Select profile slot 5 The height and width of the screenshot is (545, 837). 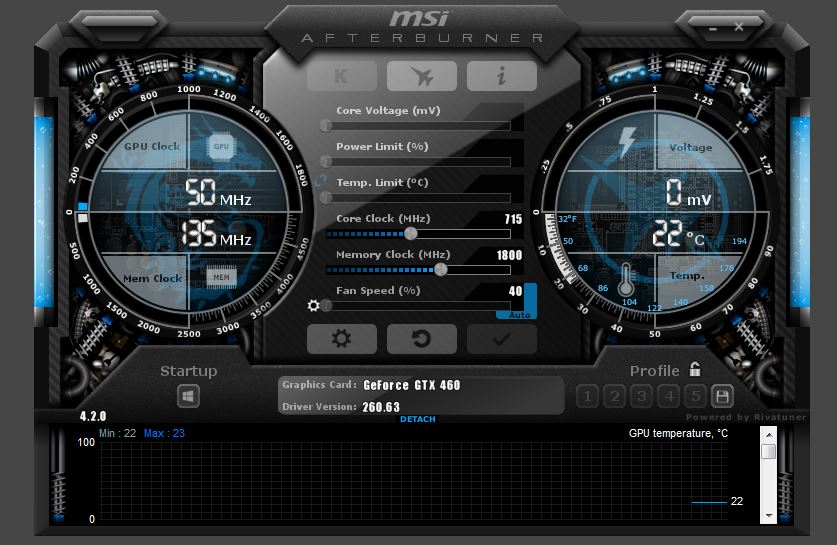click(x=696, y=396)
